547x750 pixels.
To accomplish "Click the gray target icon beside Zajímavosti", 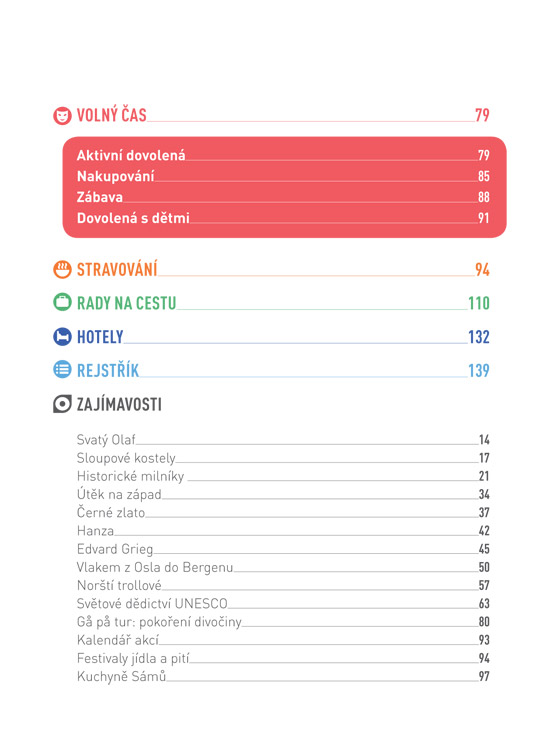I will click(x=62, y=404).
